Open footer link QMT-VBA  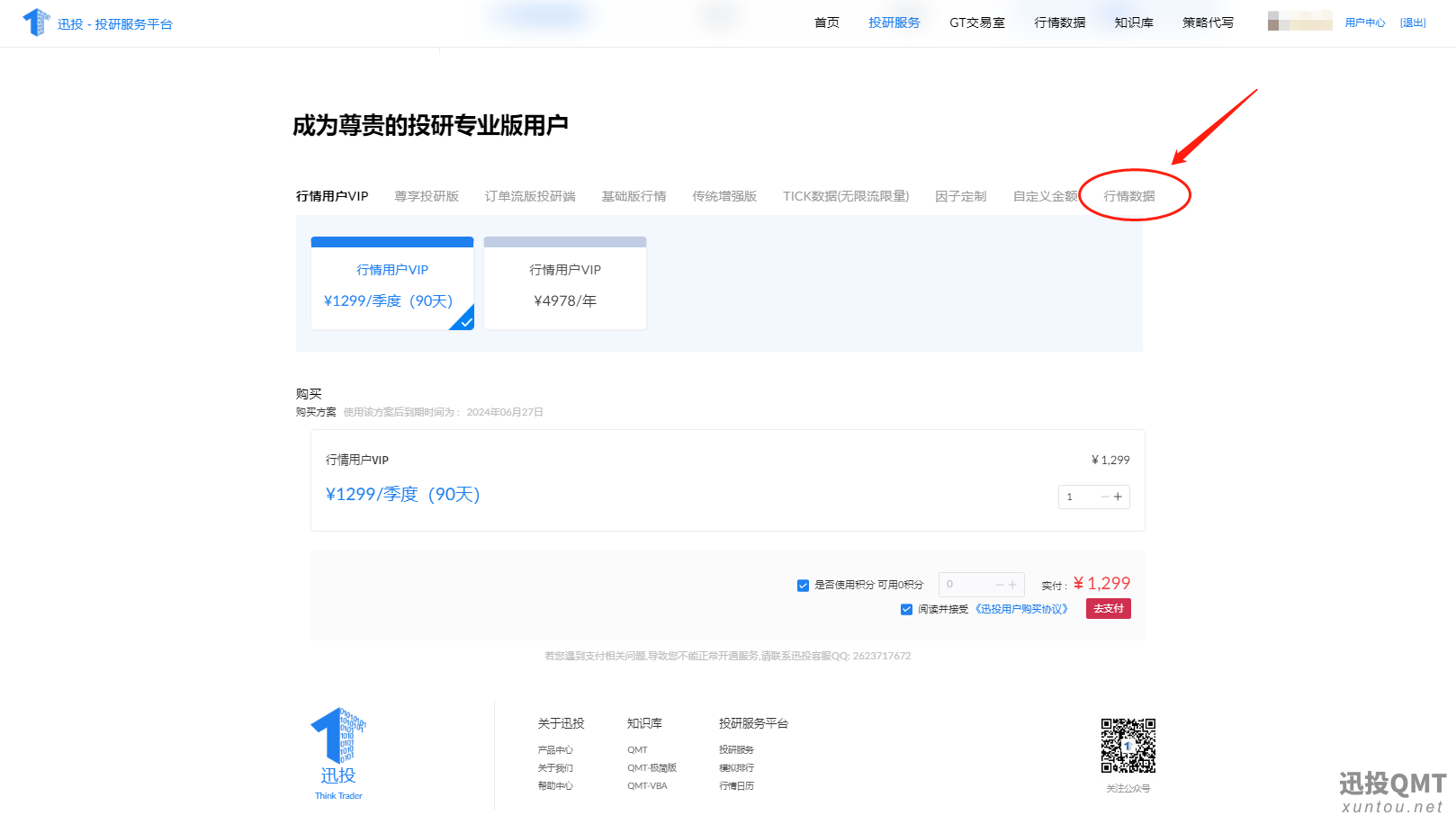647,786
